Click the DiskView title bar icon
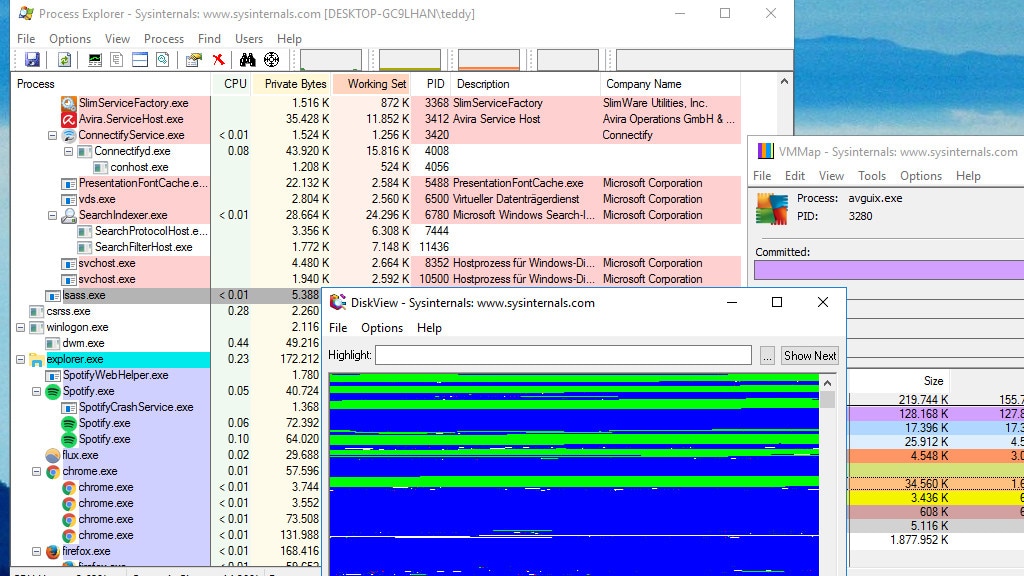Viewport: 1024px width, 576px height. [338, 302]
